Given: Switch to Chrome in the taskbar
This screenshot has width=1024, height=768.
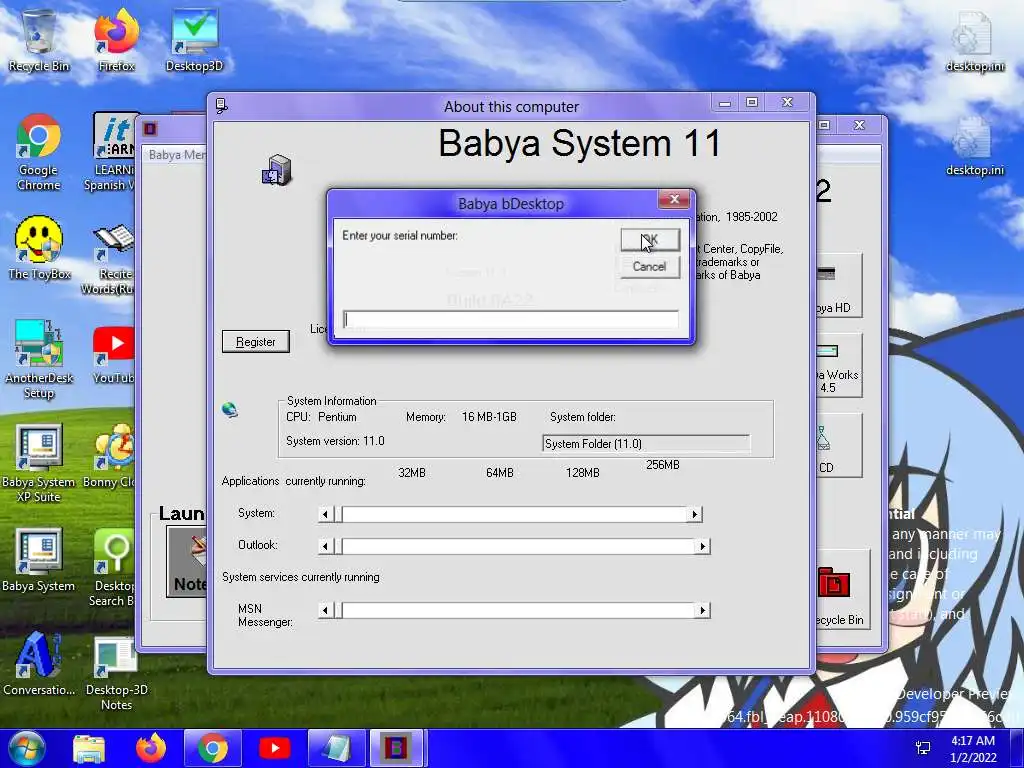Looking at the screenshot, I should click(212, 748).
